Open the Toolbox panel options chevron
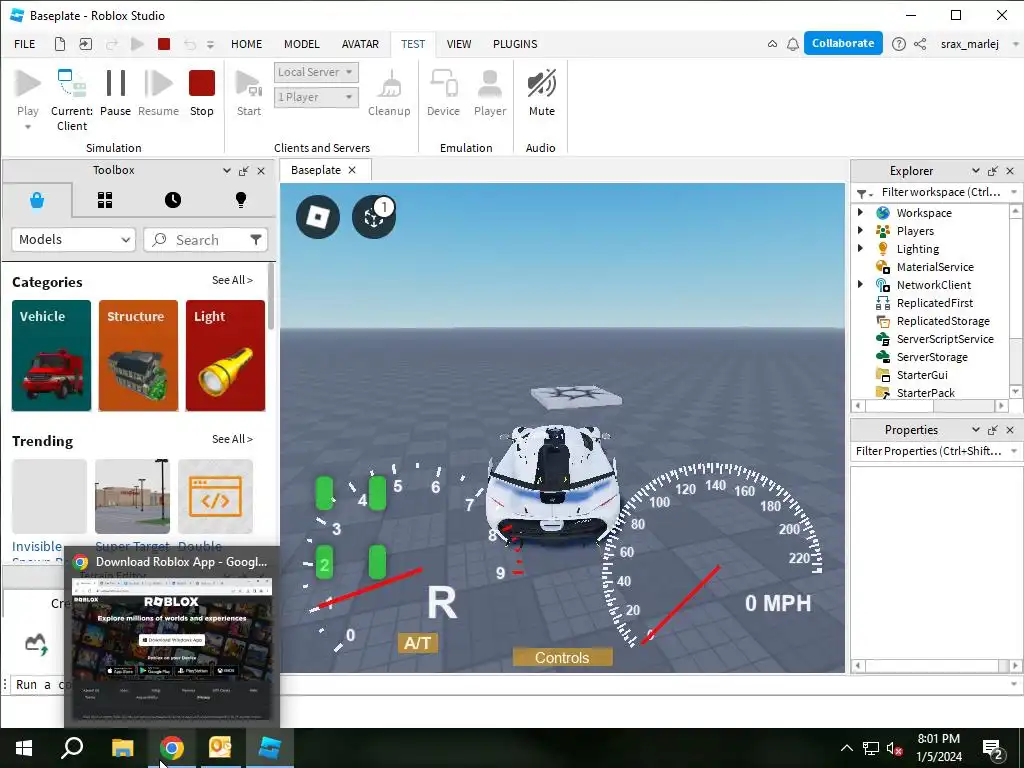 click(227, 170)
